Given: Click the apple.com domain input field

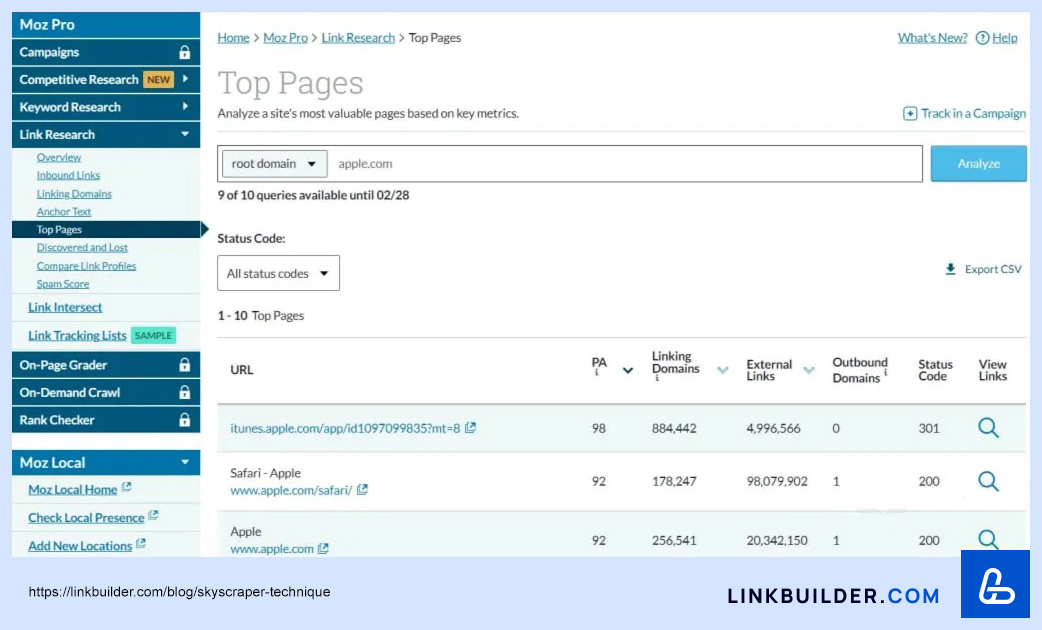Looking at the screenshot, I should 625,163.
